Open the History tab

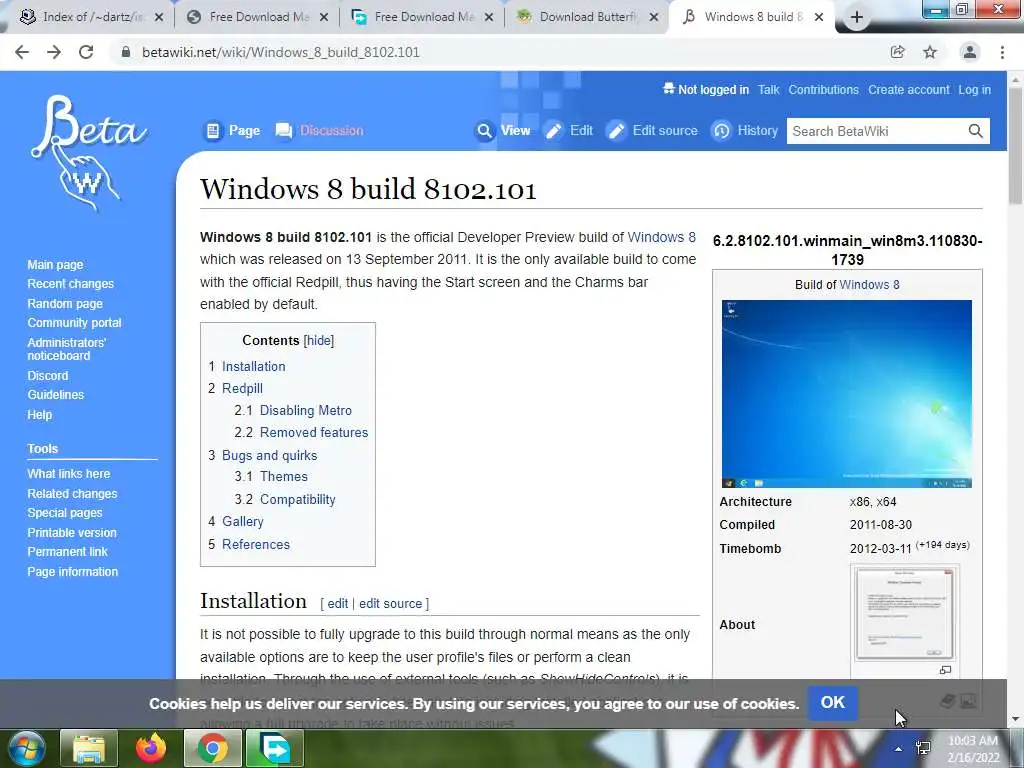758,131
